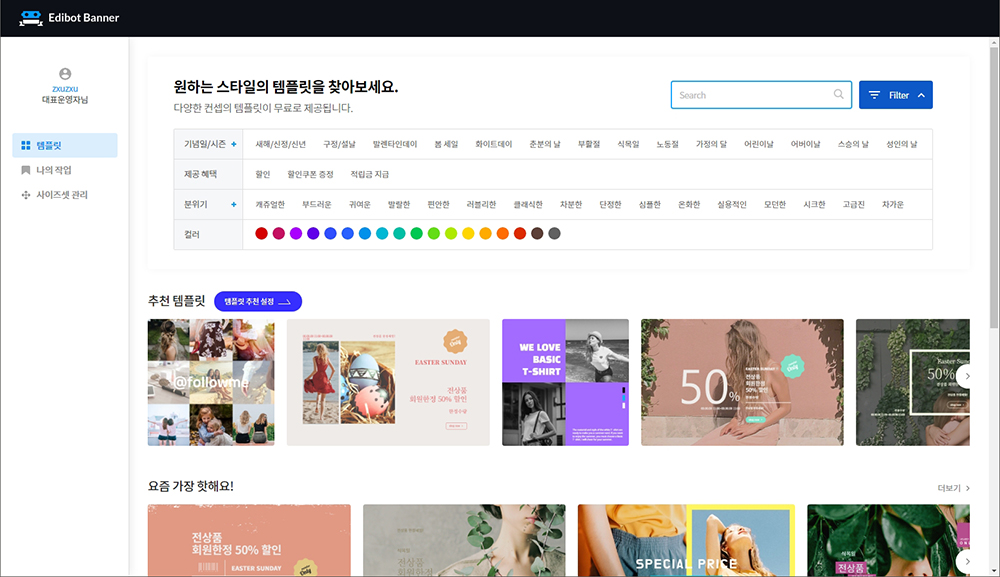Select the 식목일 tag
Image resolution: width=1000 pixels, height=577 pixels.
click(628, 144)
